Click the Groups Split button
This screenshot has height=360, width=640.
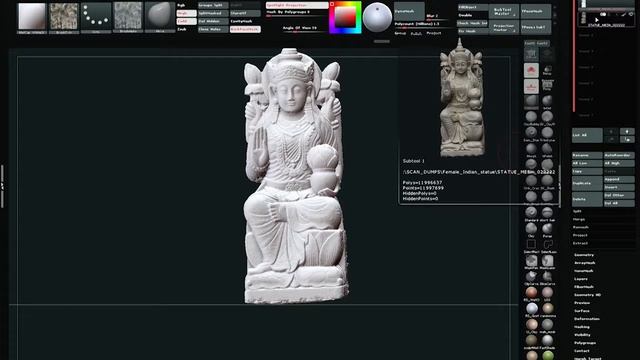click(x=213, y=5)
